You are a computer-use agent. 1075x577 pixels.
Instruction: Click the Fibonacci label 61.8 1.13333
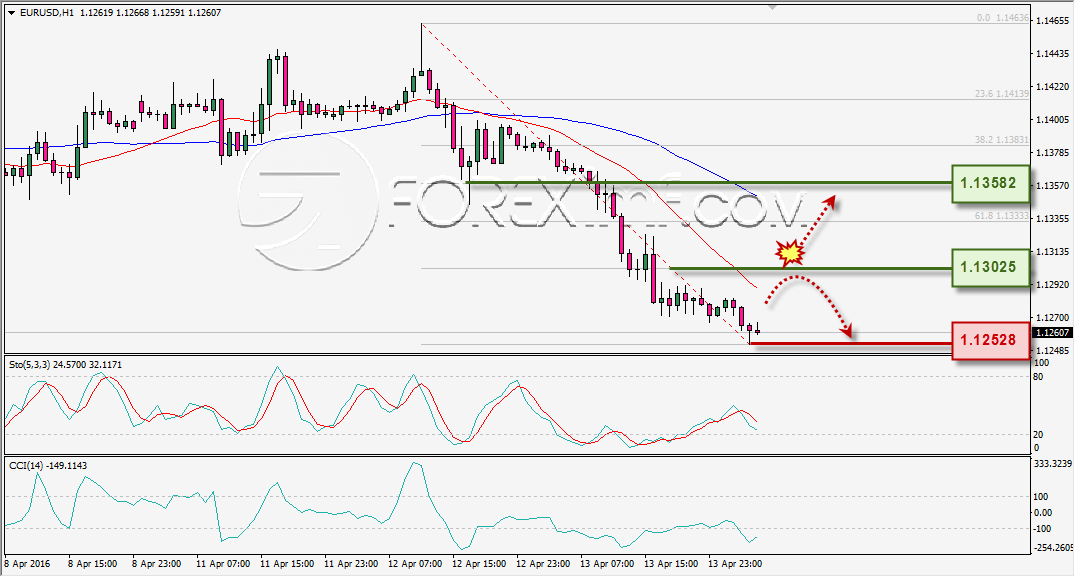tap(1002, 215)
